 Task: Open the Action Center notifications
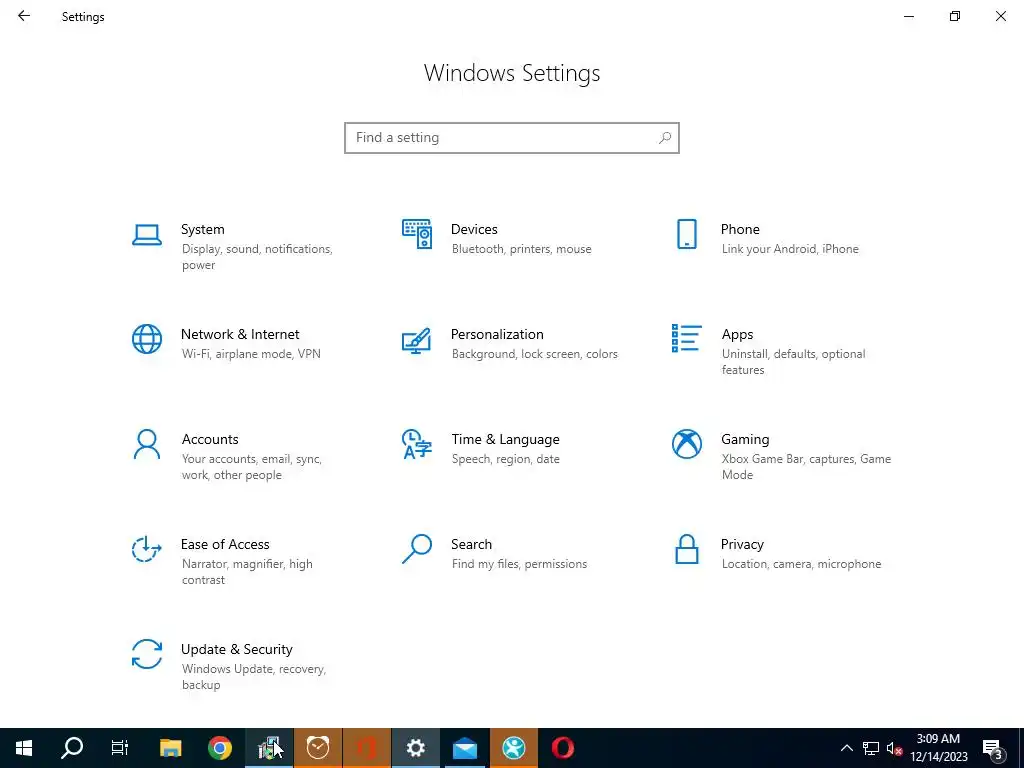pyautogui.click(x=993, y=748)
